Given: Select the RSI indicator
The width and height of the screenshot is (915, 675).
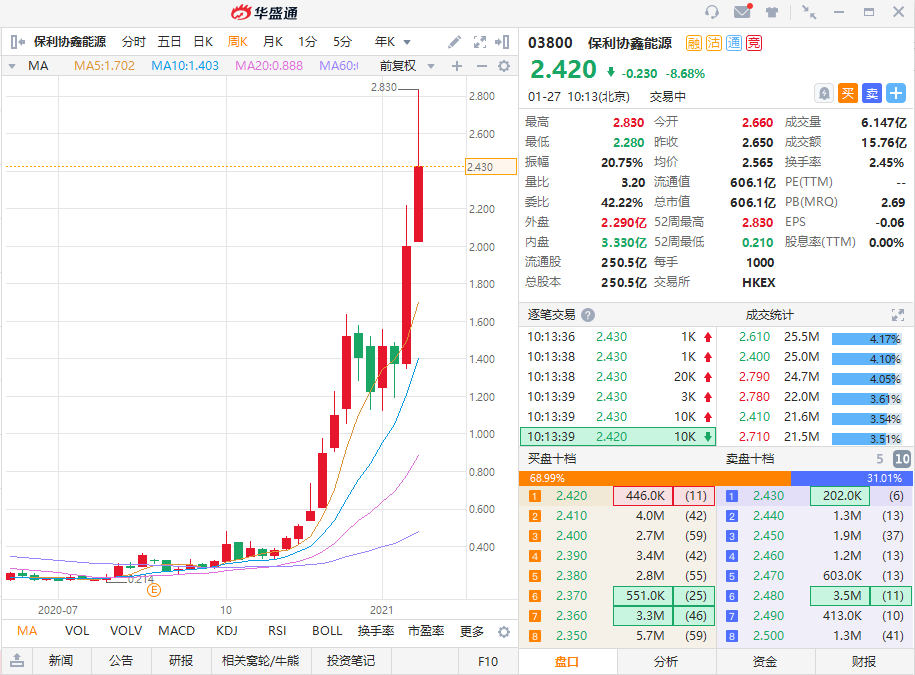Looking at the screenshot, I should 277,631.
